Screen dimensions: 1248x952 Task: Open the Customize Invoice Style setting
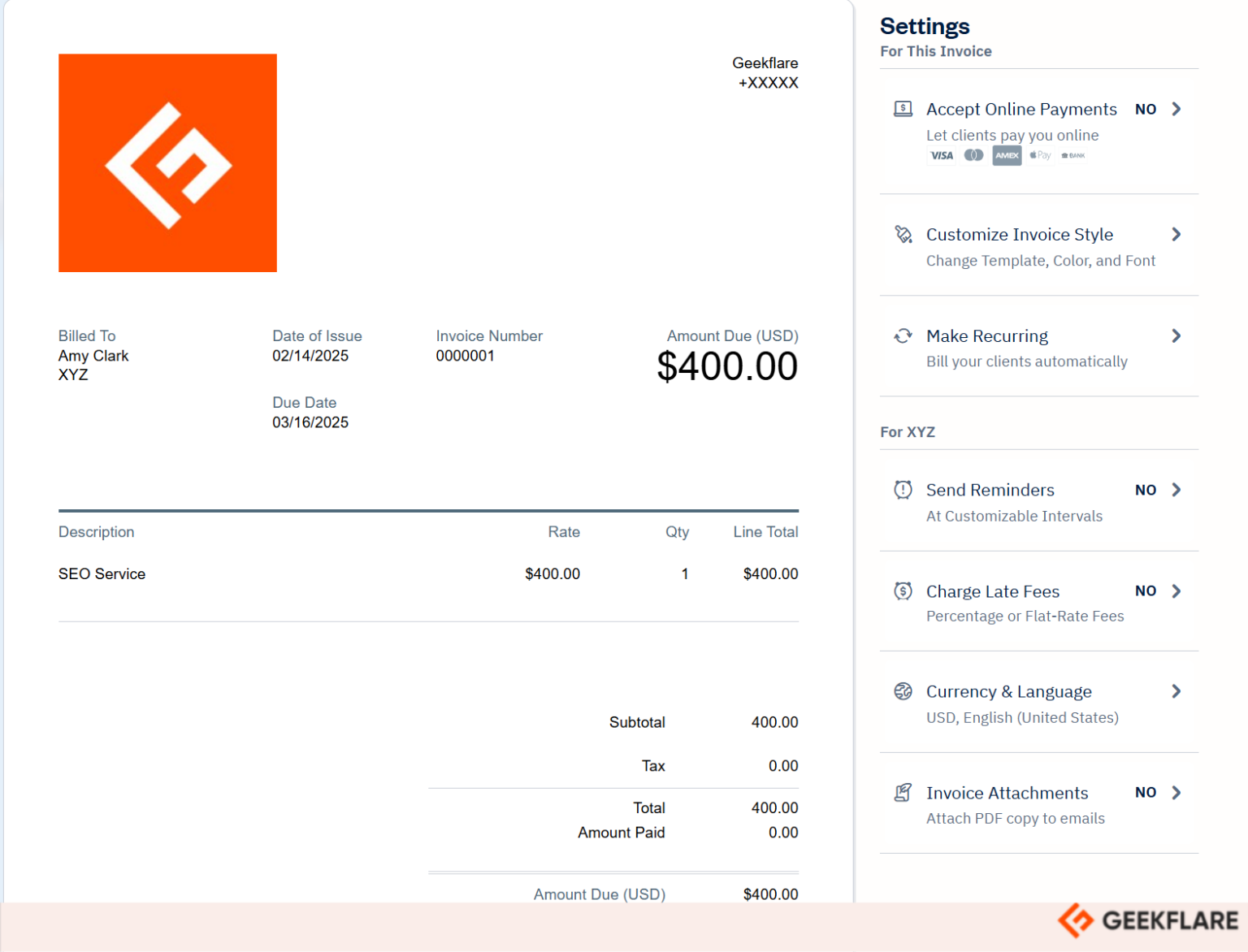tap(1039, 245)
